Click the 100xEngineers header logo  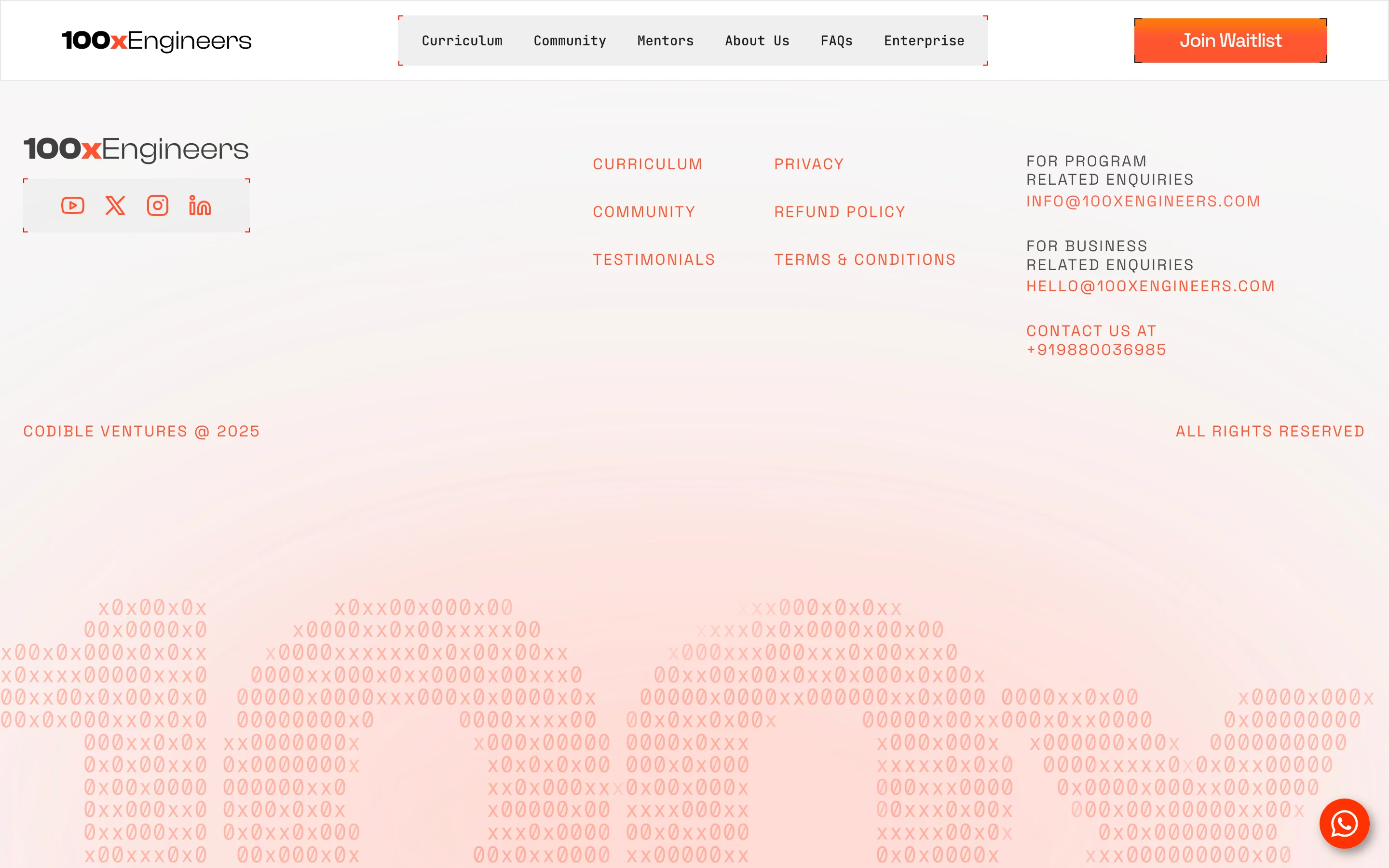[156, 41]
